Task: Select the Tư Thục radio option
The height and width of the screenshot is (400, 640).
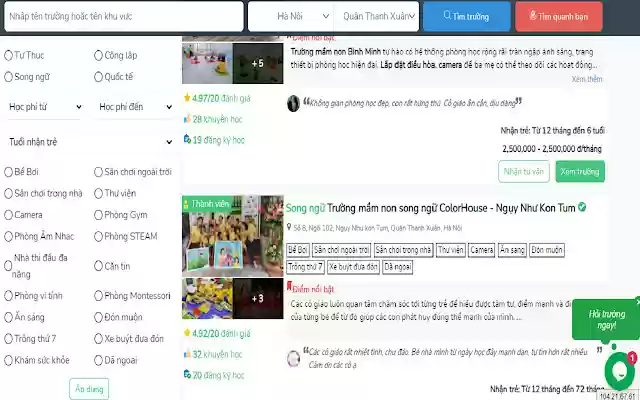Action: click(8, 56)
